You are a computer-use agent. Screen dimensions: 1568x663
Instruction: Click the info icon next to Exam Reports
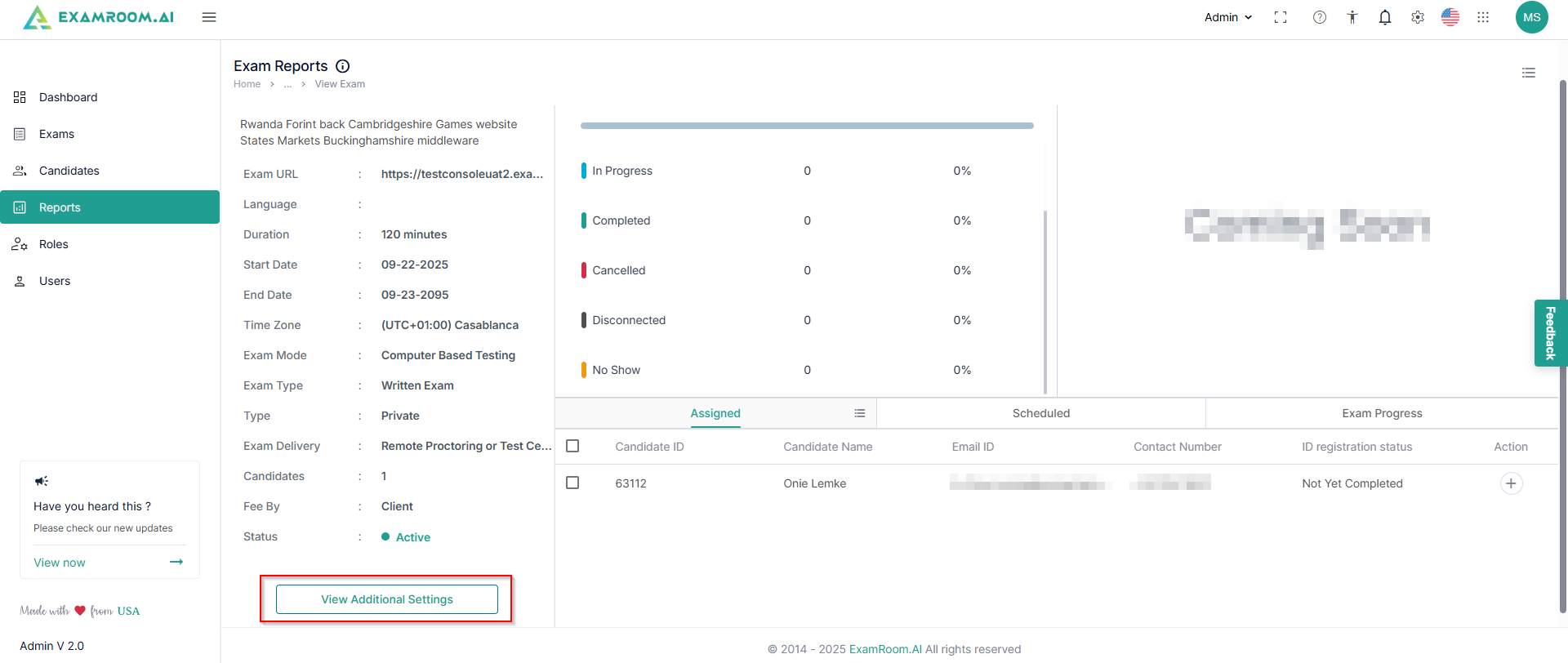click(x=343, y=66)
